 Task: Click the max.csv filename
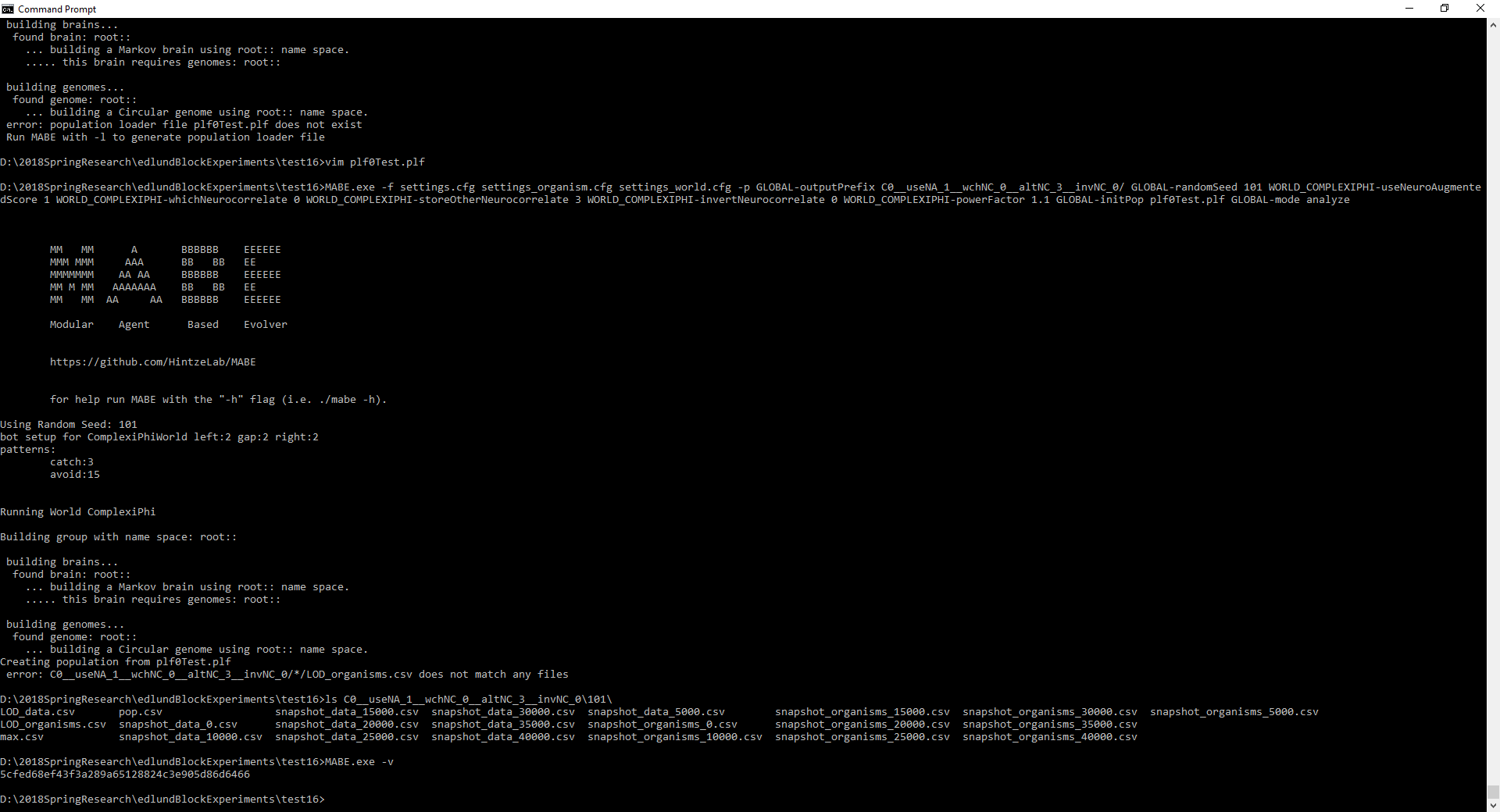coord(21,737)
